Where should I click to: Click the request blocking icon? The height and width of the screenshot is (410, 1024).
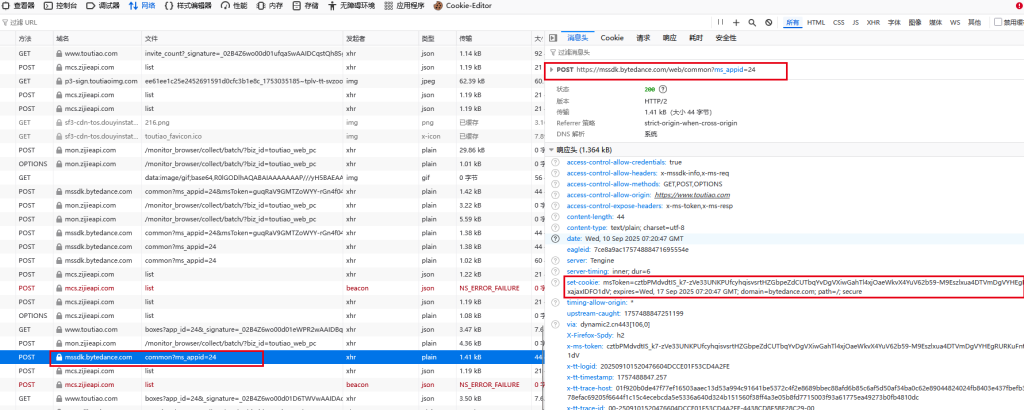(767, 21)
